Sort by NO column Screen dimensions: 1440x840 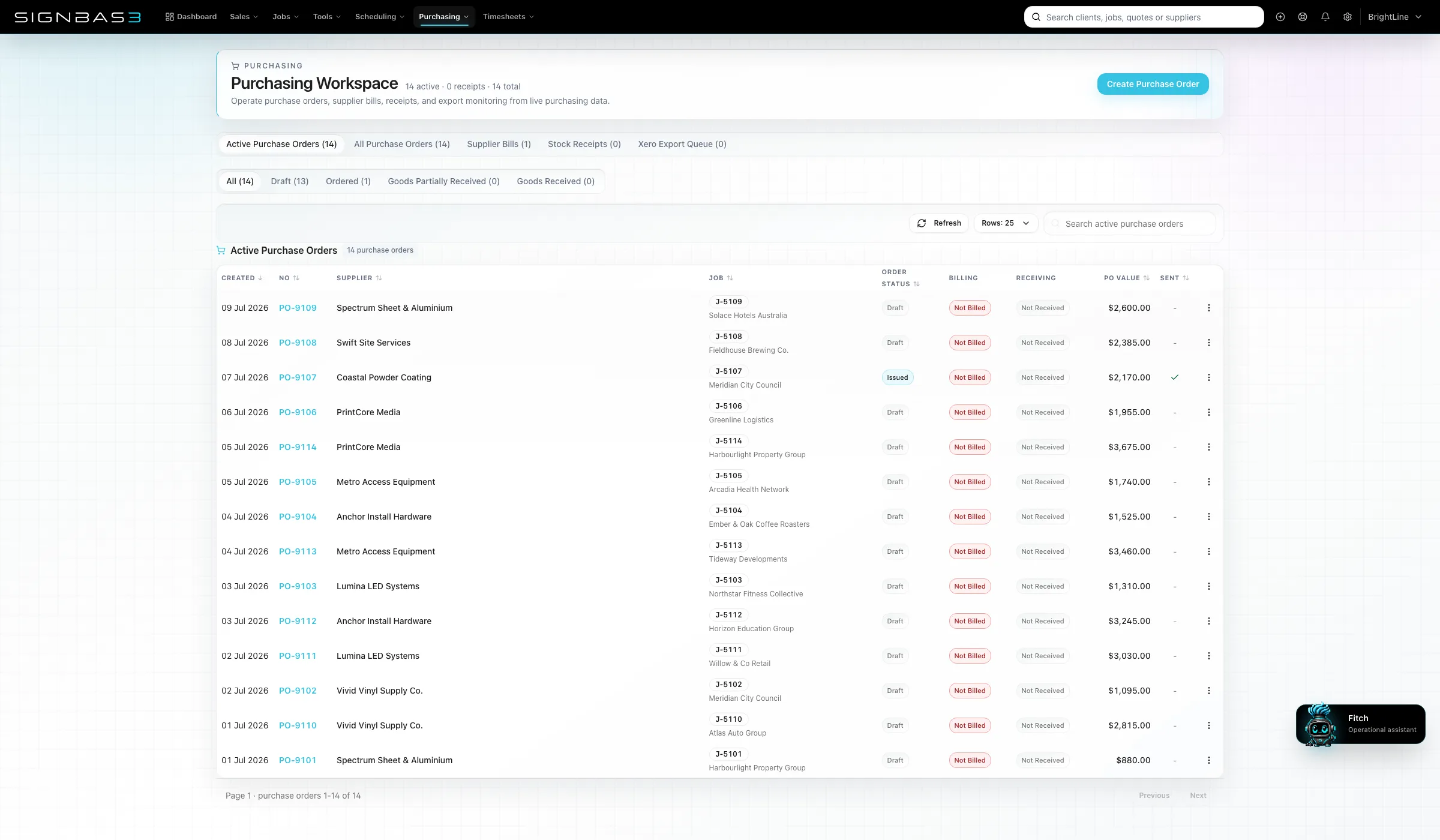point(289,278)
